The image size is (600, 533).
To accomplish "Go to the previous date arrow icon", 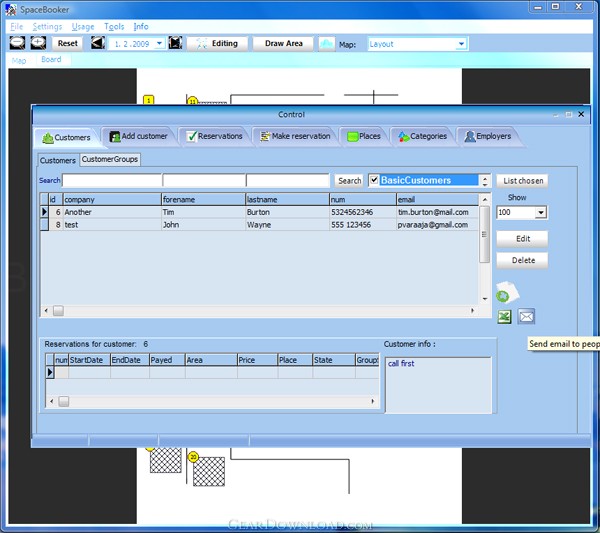I will point(98,42).
